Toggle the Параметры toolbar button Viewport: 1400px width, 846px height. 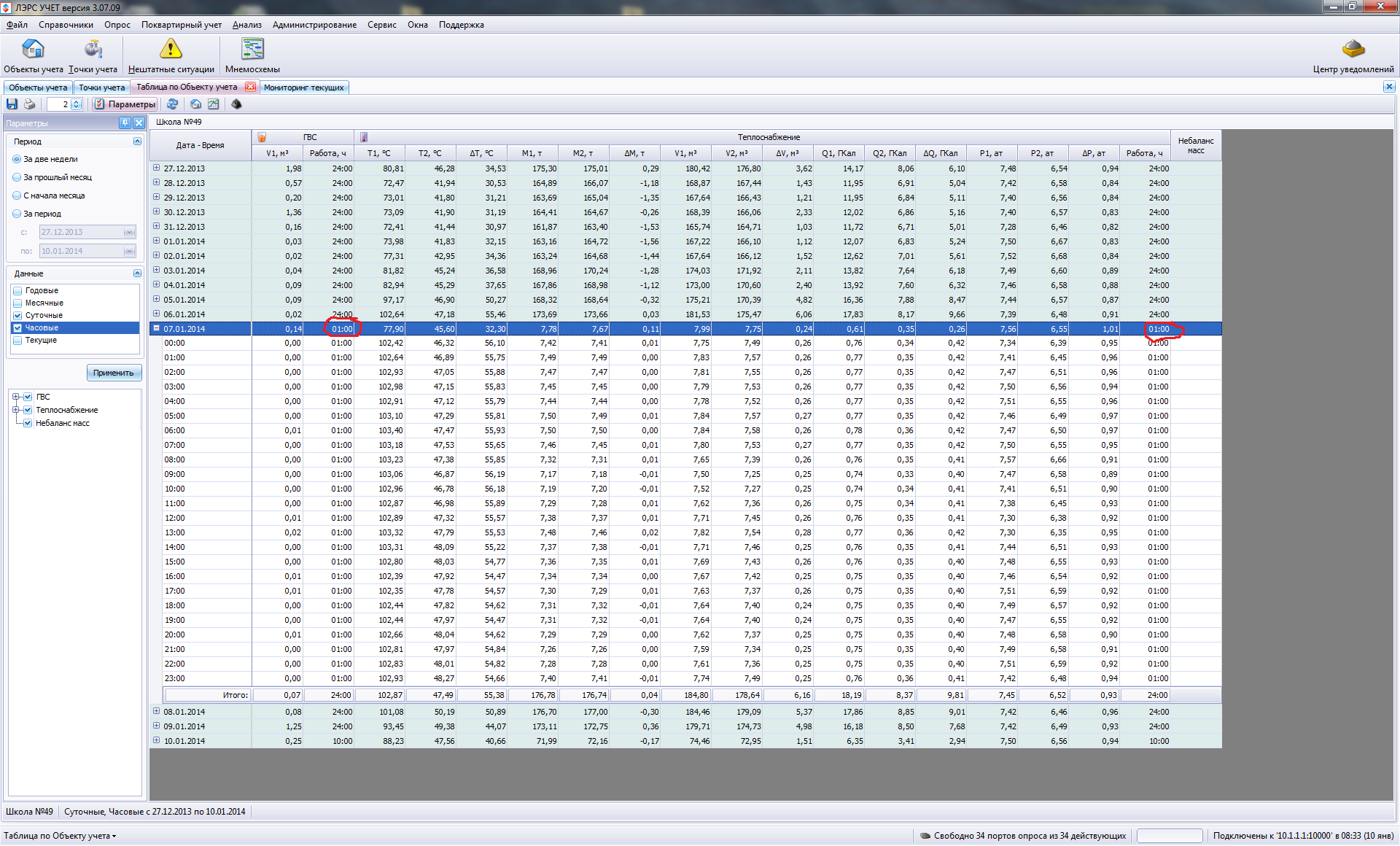[125, 104]
